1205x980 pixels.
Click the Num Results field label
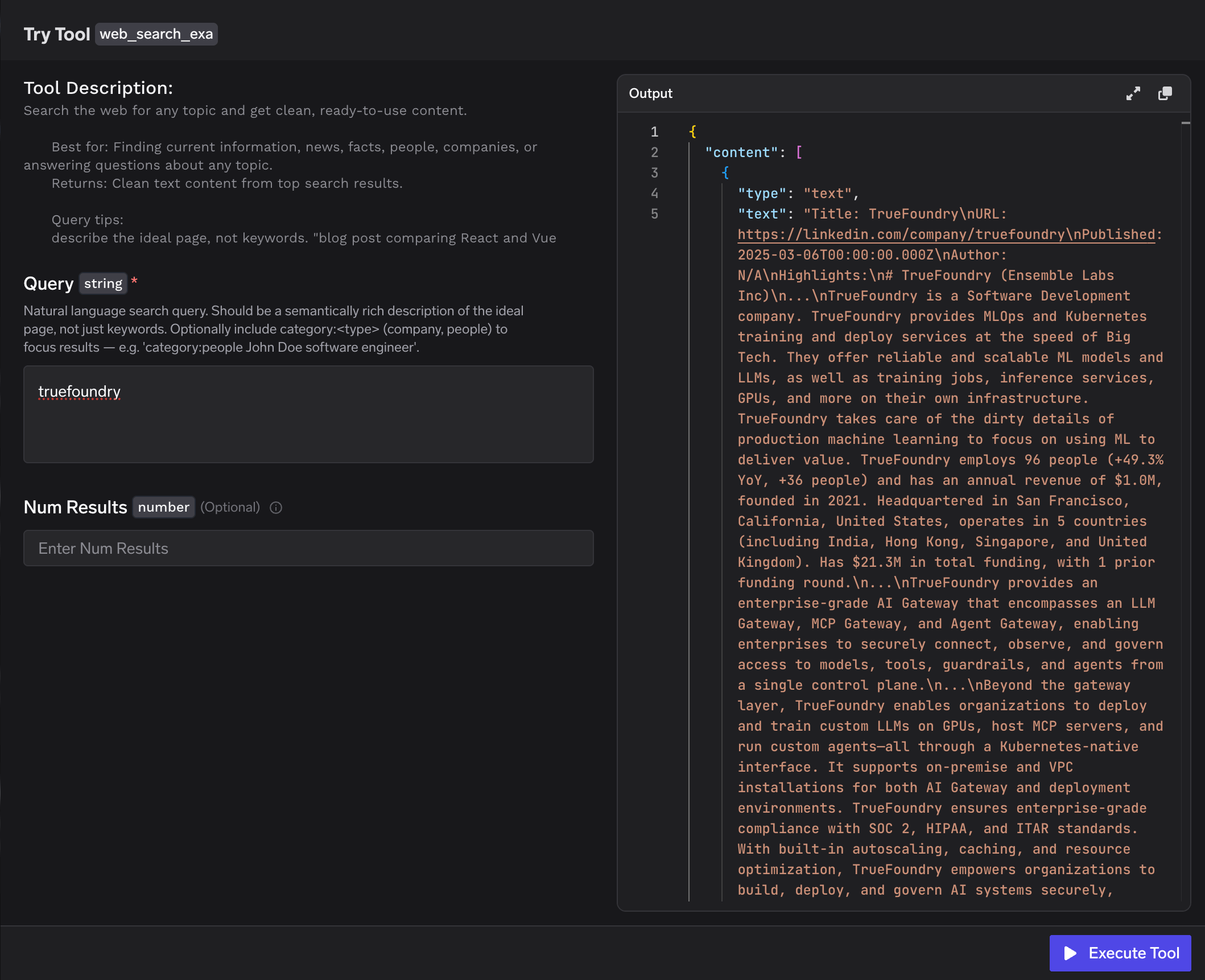[75, 507]
